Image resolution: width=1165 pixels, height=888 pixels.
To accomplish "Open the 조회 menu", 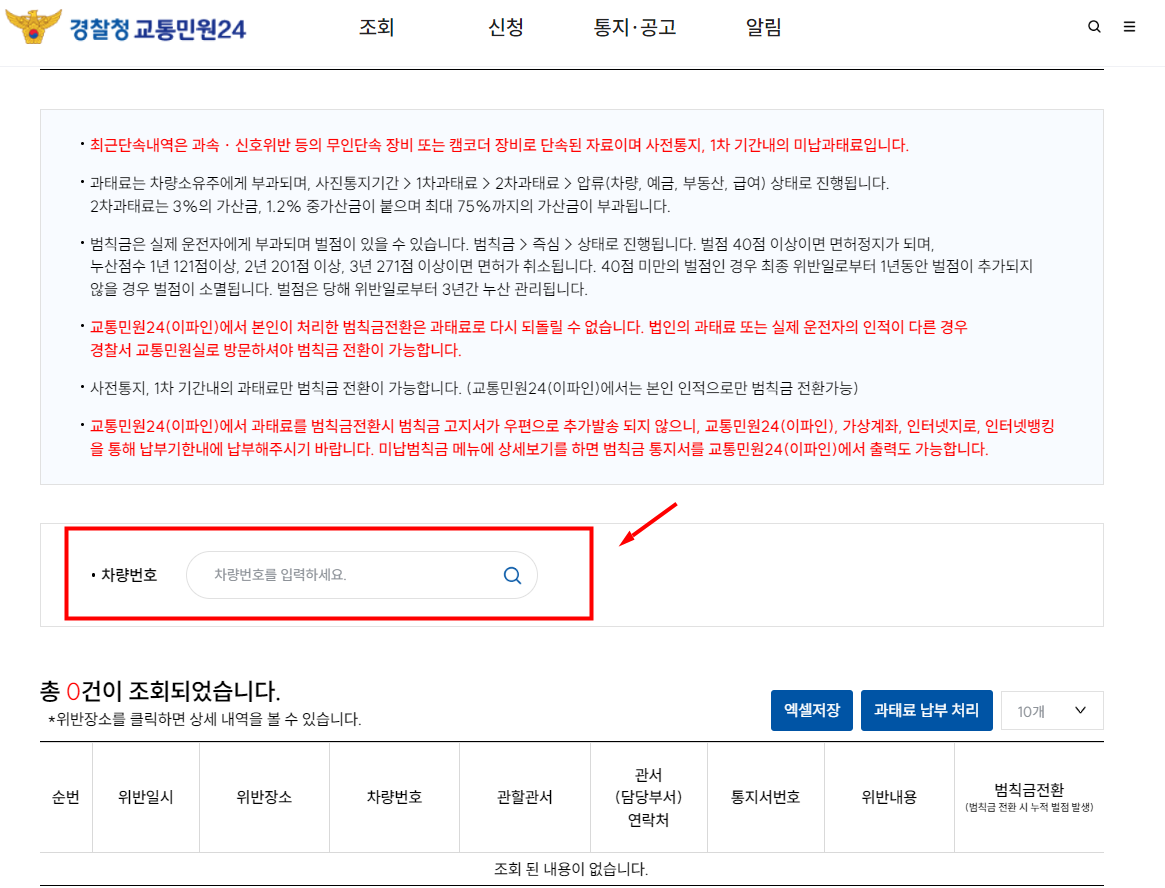I will point(375,29).
